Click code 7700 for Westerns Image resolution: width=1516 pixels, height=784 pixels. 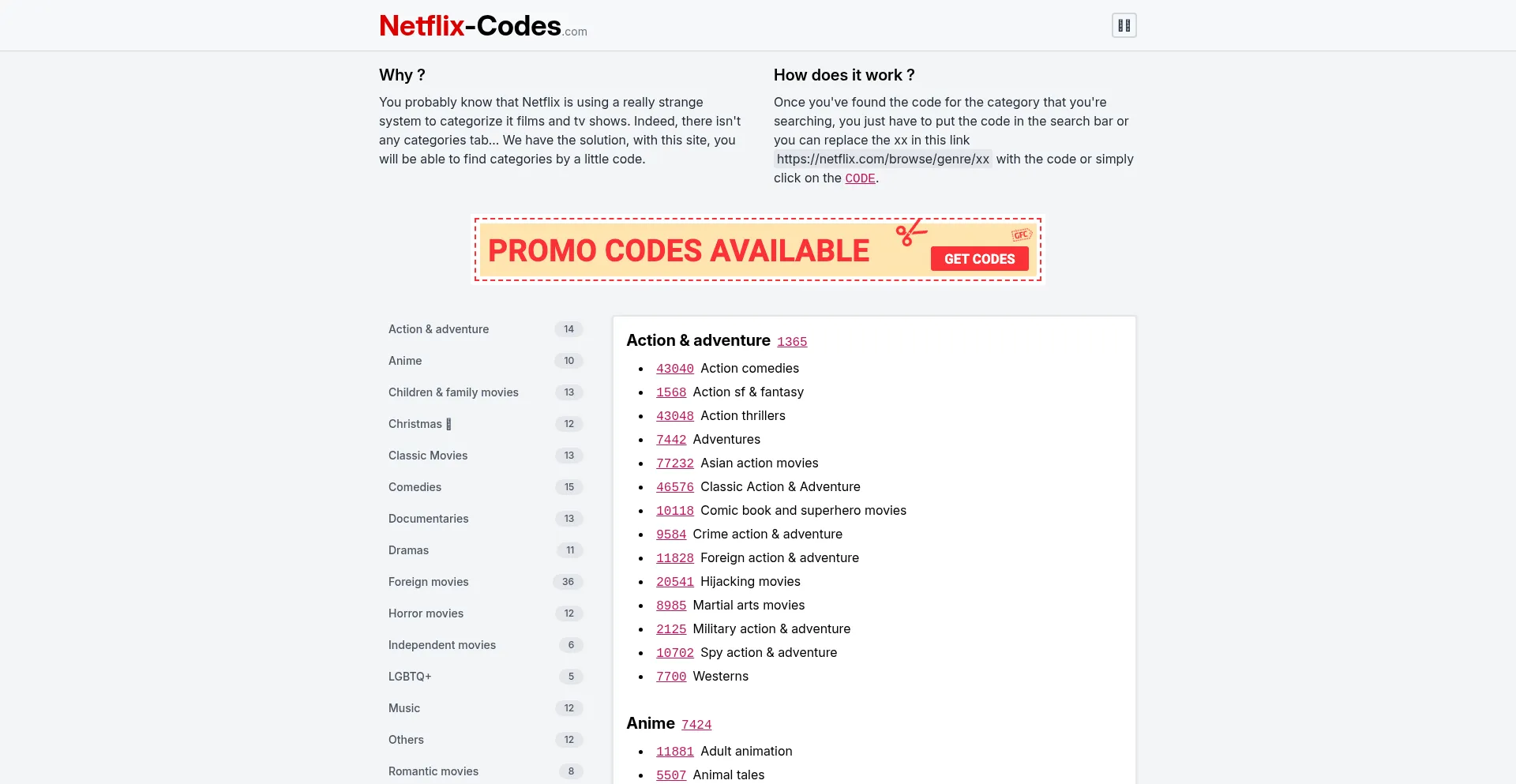pos(671,677)
